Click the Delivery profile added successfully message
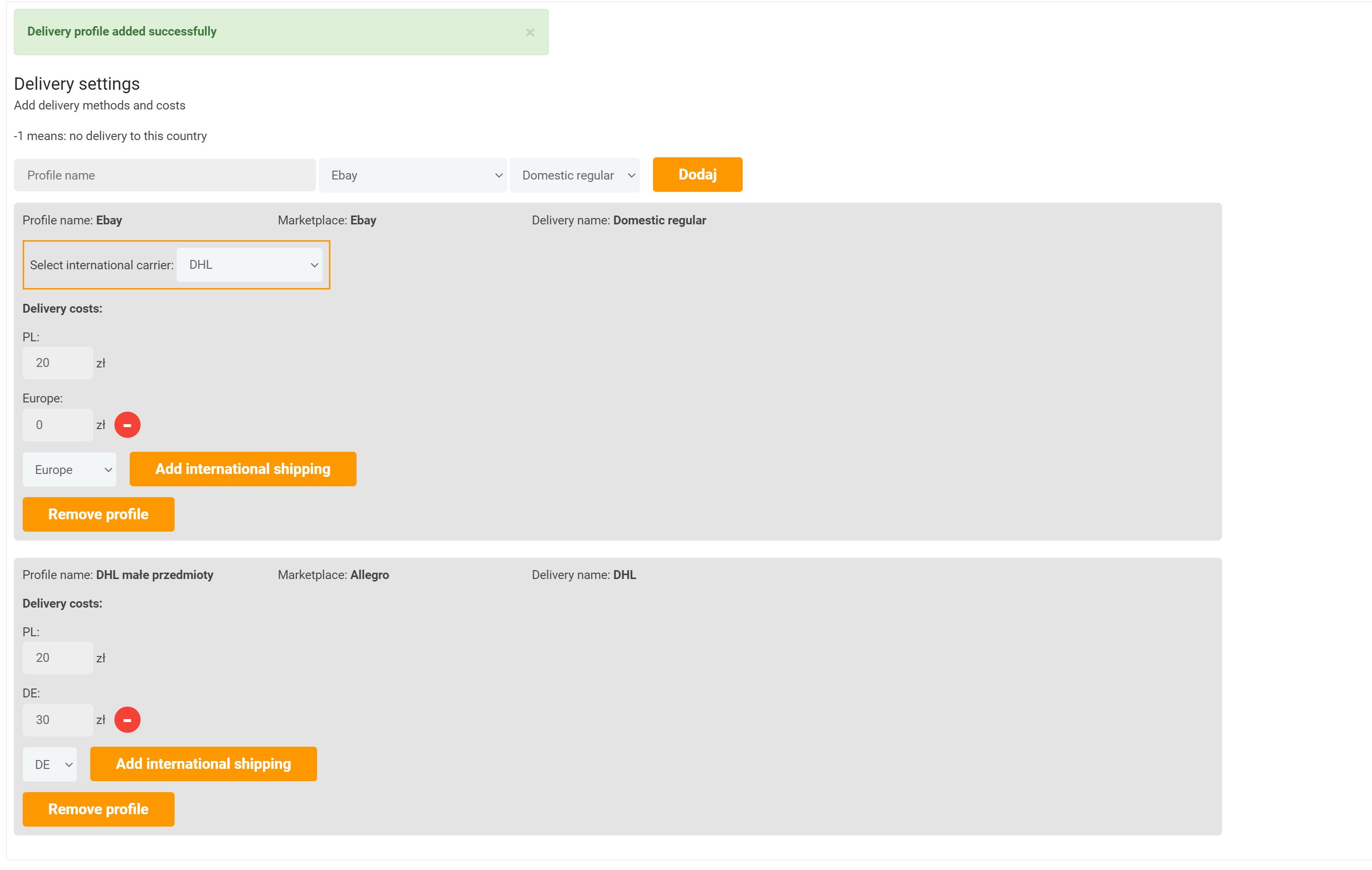This screenshot has height=870, width=1372. click(122, 32)
